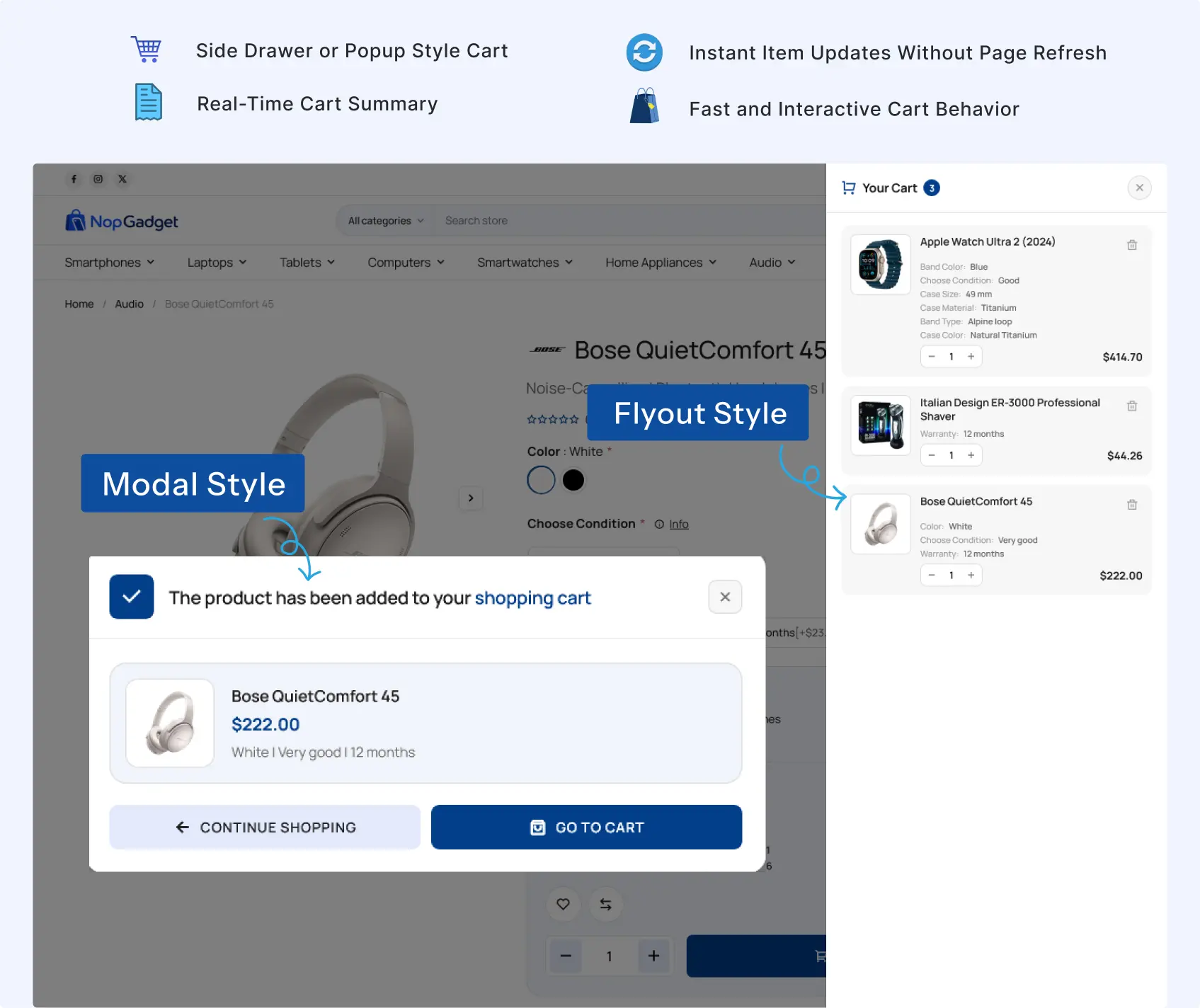1200x1008 pixels.
Task: Open Apple Watch Ultra 2 thumbnail in cart
Action: click(x=881, y=265)
